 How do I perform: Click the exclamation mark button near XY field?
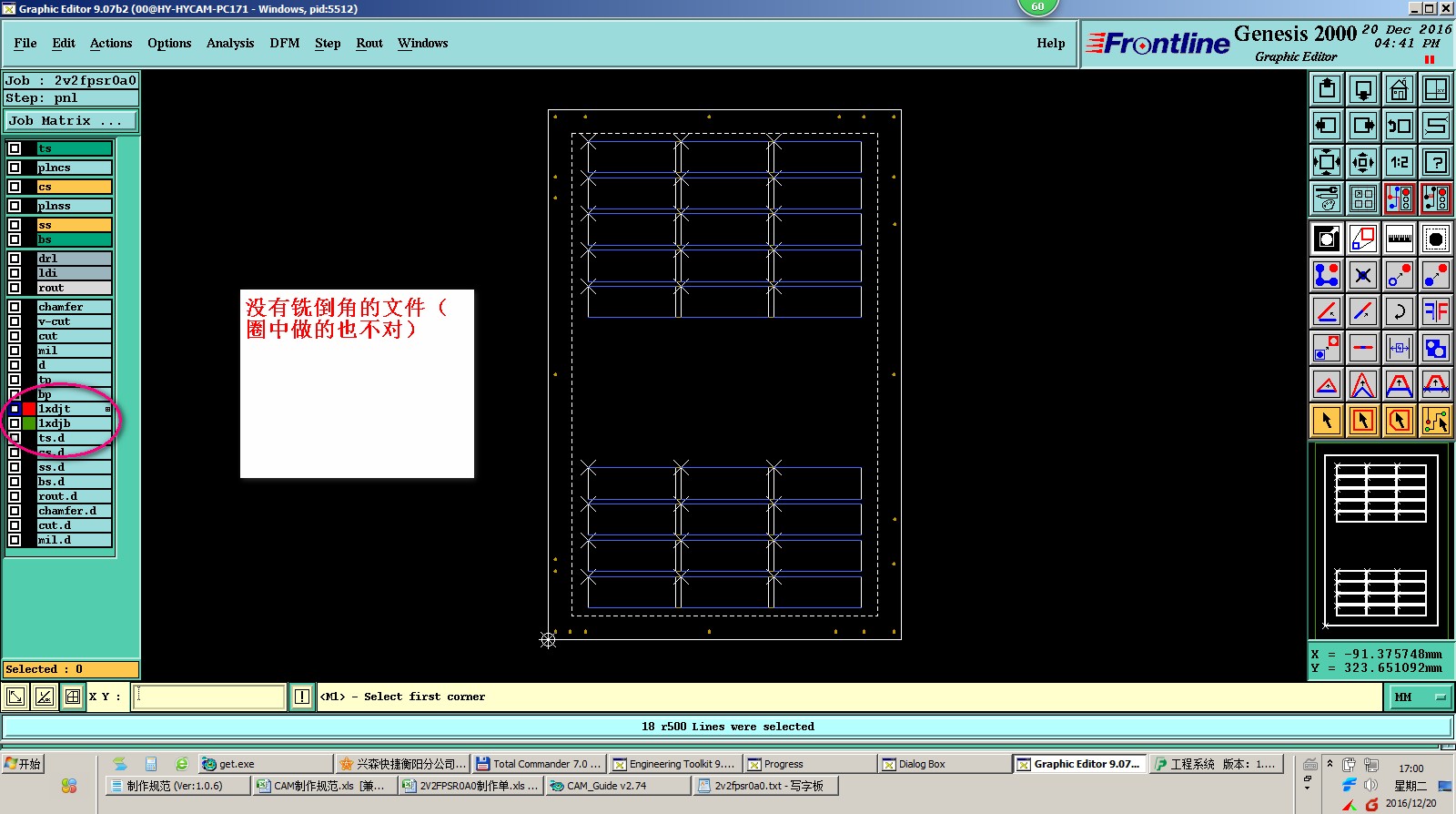302,697
